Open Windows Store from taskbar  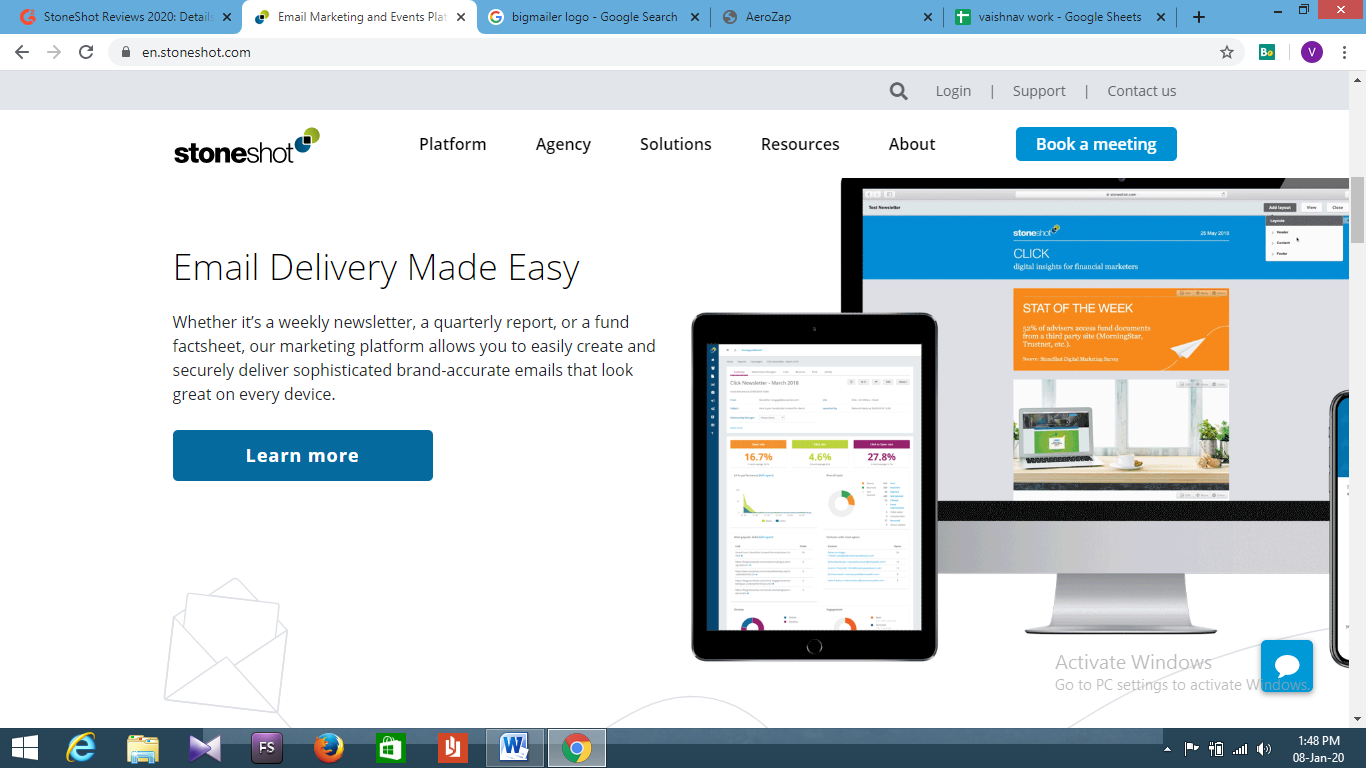390,748
